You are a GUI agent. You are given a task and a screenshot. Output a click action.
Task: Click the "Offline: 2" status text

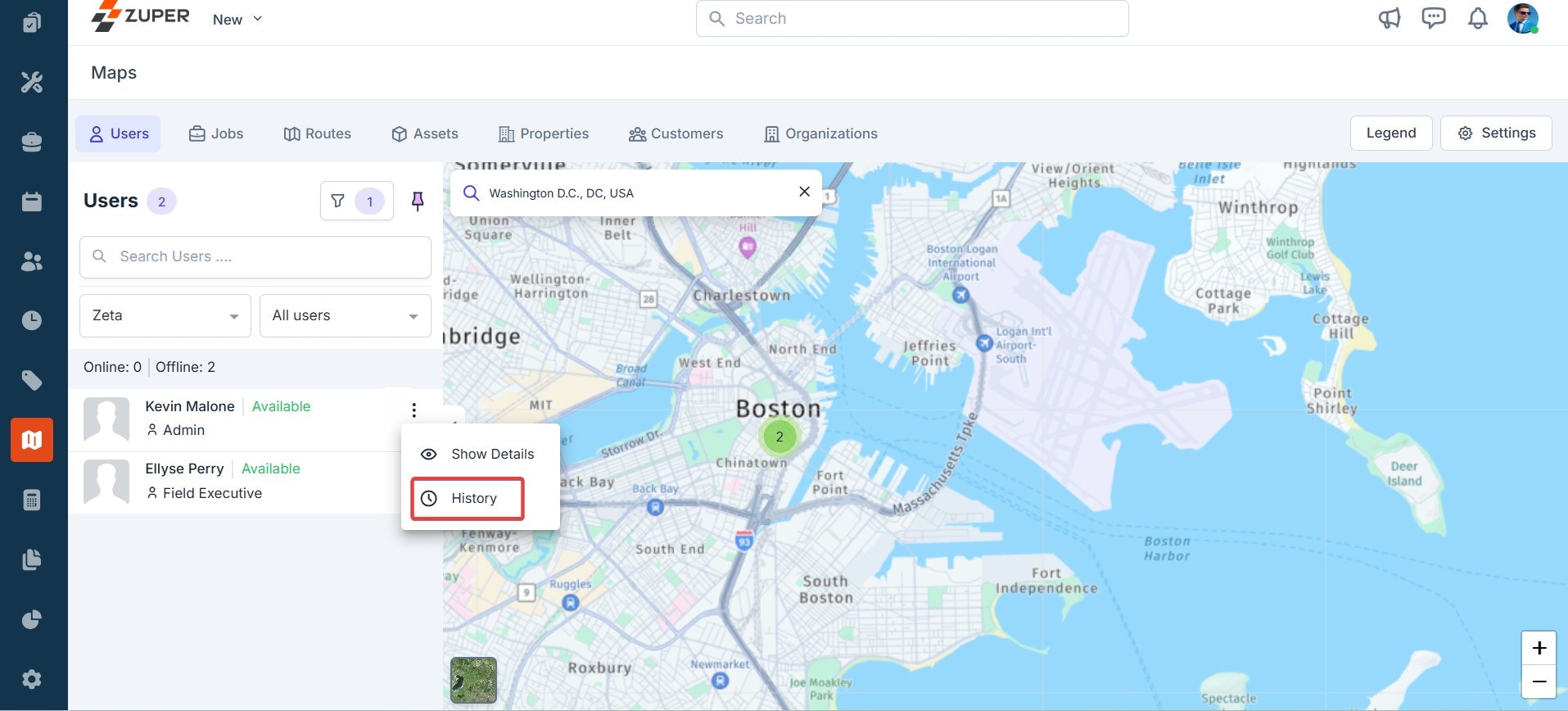click(185, 367)
